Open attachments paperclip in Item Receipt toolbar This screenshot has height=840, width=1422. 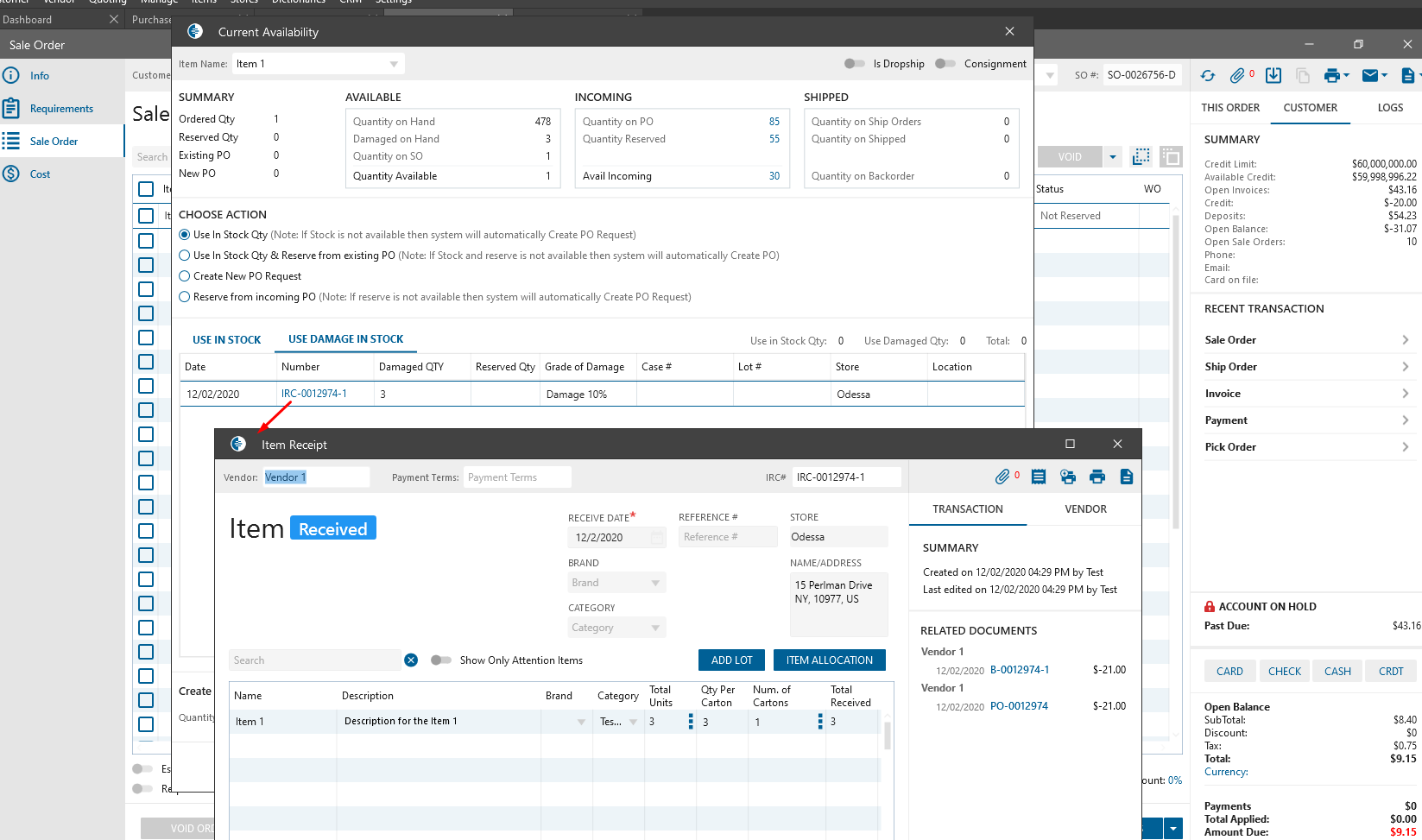(1002, 477)
